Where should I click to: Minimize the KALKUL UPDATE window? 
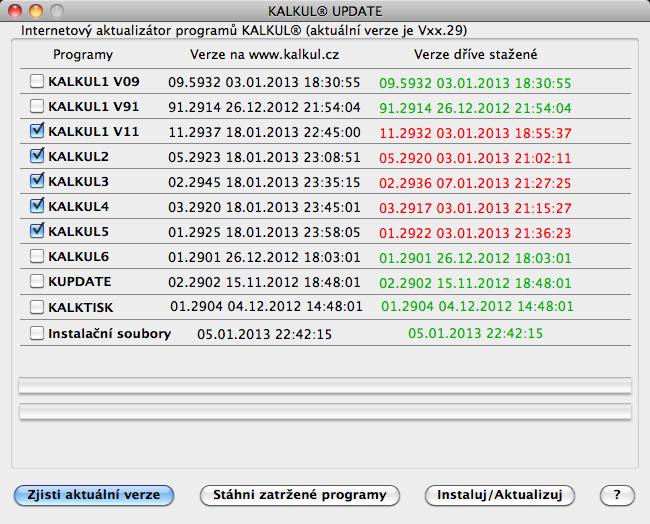[x=36, y=11]
